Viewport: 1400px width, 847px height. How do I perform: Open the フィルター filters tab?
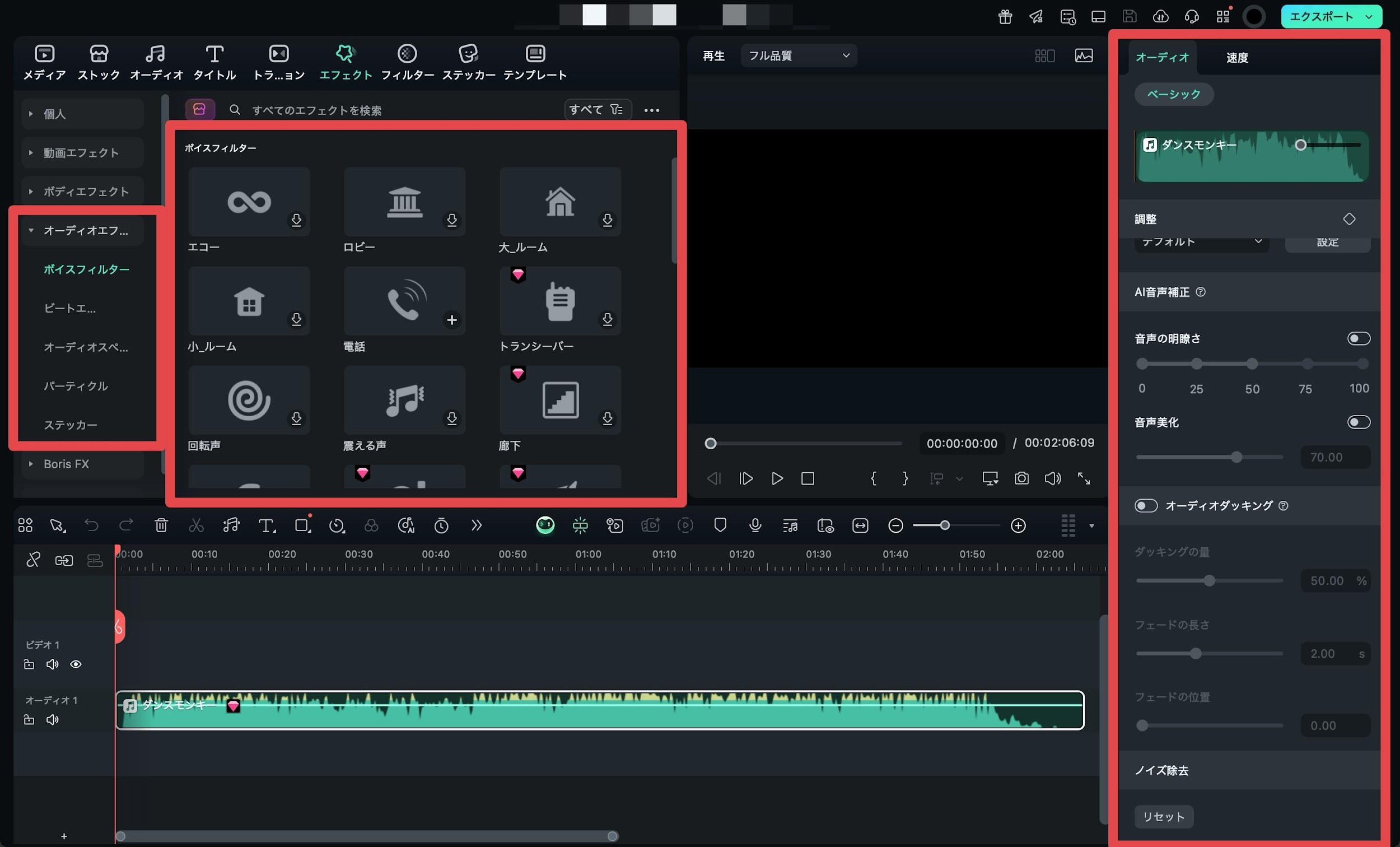[407, 62]
